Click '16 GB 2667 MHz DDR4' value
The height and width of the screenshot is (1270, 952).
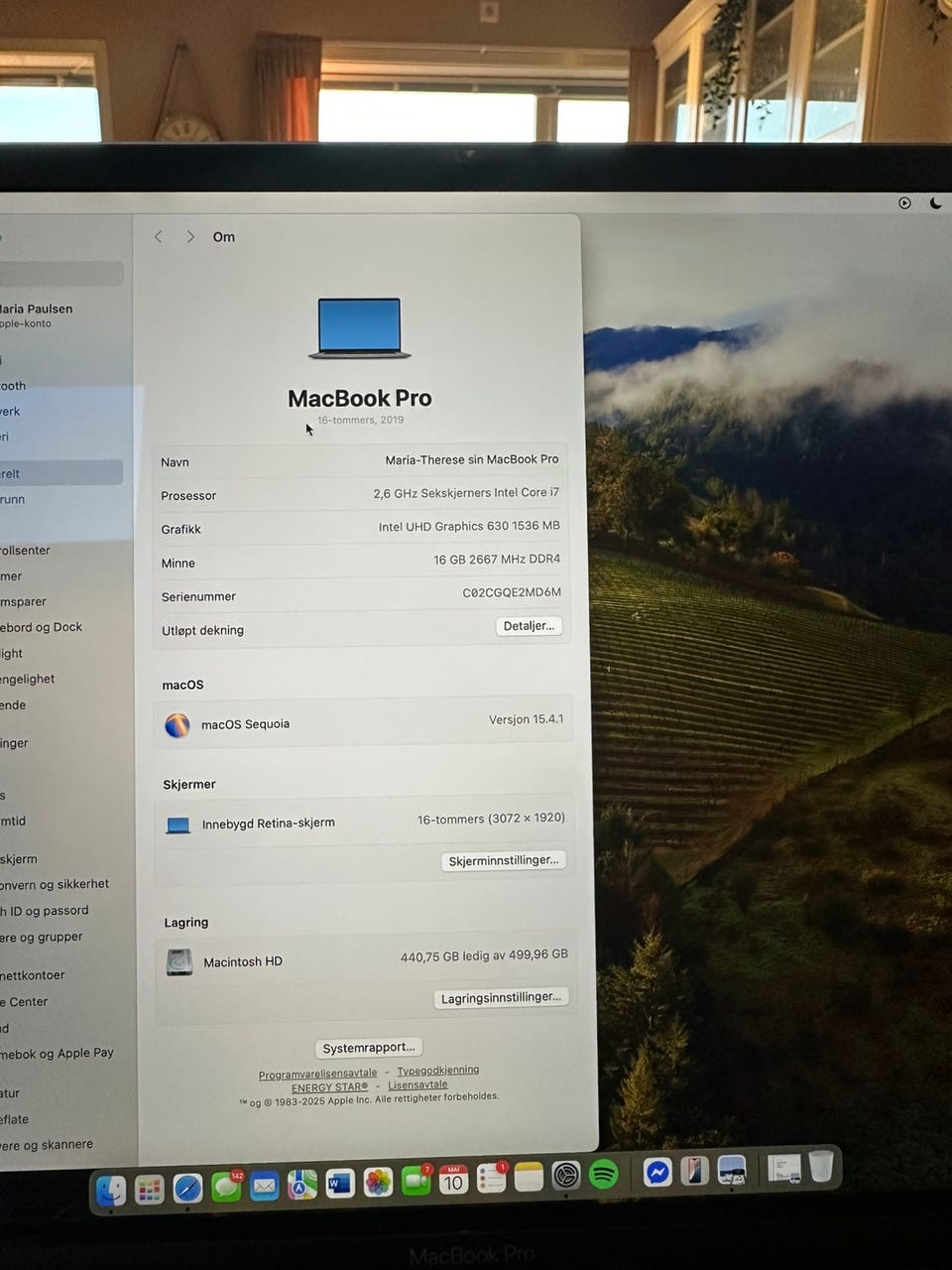[x=497, y=560]
